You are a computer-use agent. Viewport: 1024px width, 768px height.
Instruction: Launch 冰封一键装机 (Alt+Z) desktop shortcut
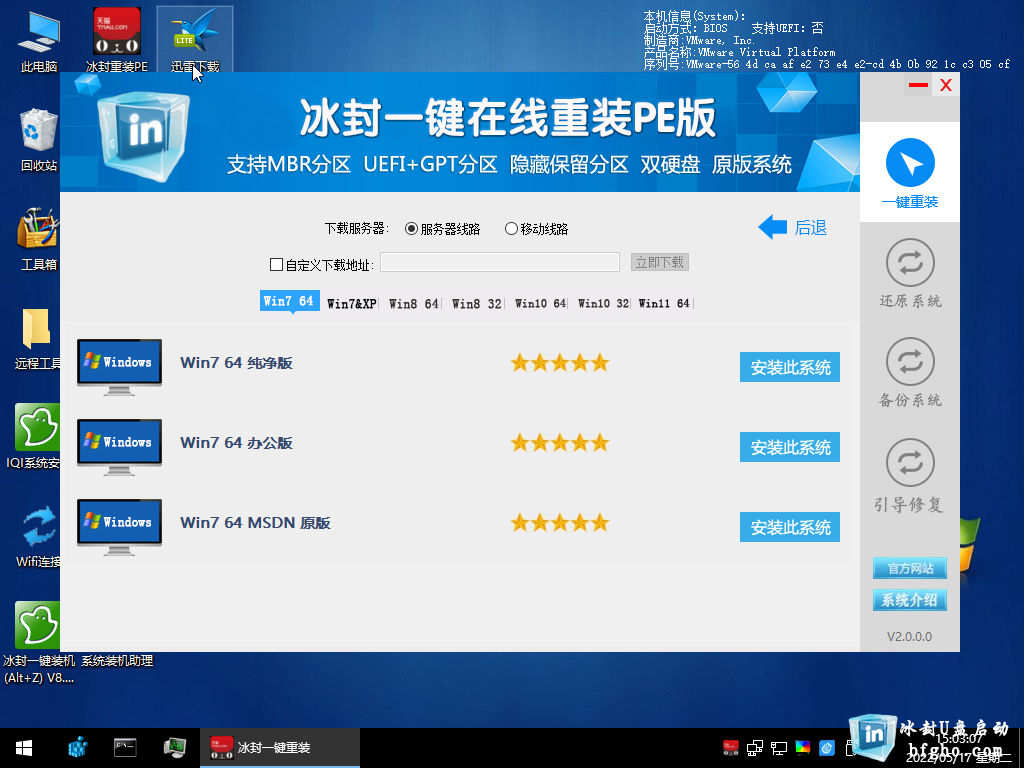point(38,643)
